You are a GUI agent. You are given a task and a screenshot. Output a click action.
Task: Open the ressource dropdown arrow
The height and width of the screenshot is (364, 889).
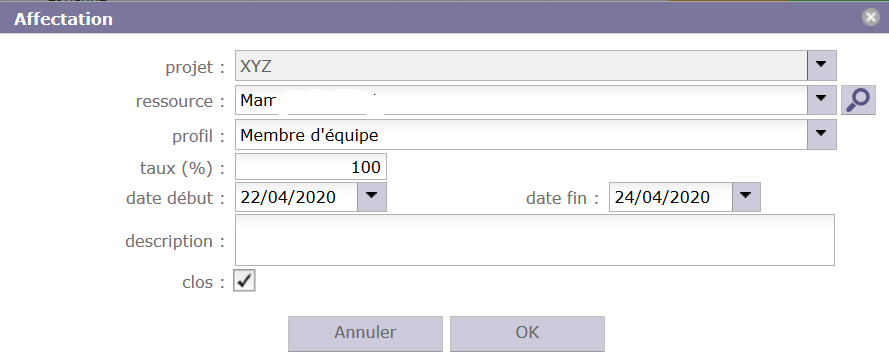tap(822, 100)
